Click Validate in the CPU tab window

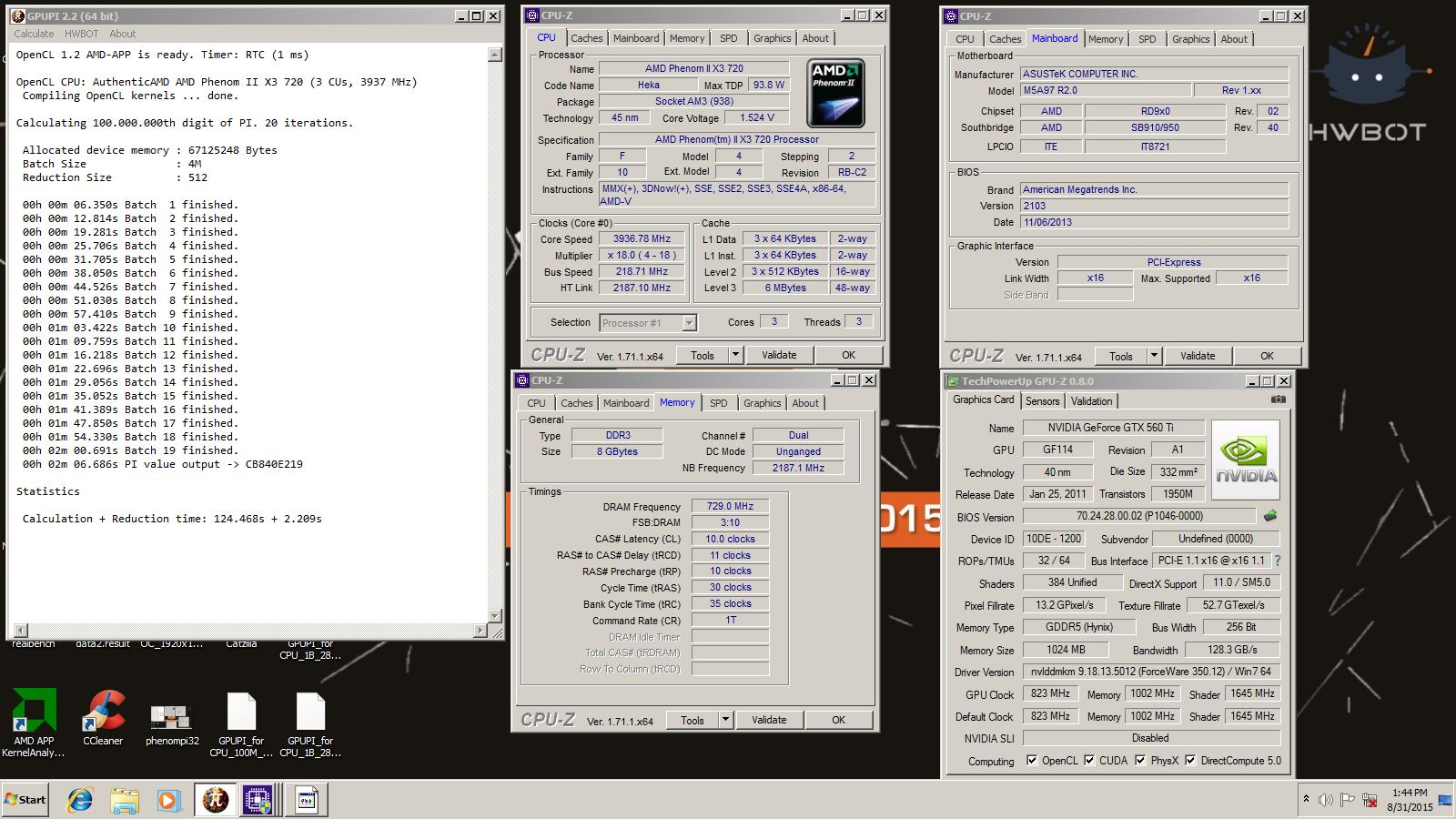tap(779, 355)
